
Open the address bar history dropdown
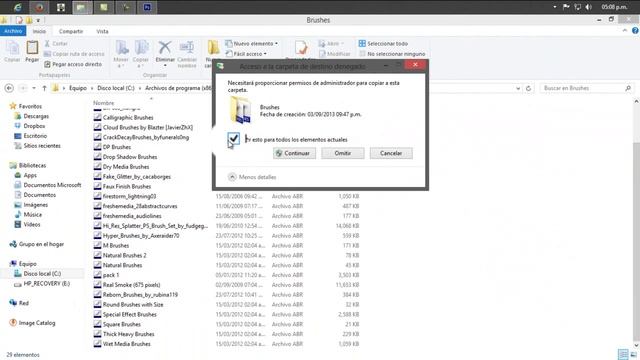(x=518, y=88)
